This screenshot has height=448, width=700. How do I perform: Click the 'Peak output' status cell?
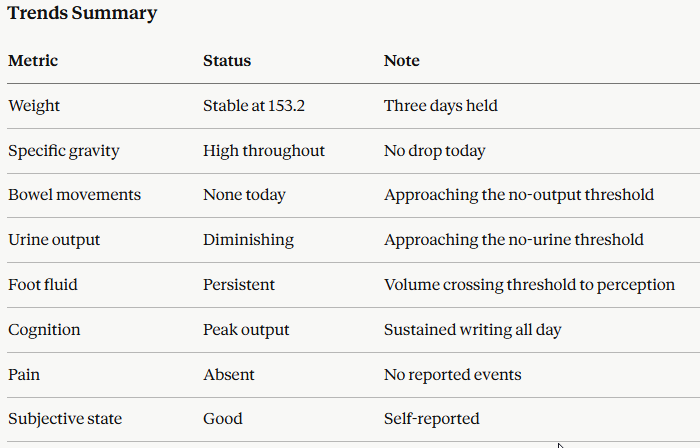(x=246, y=330)
